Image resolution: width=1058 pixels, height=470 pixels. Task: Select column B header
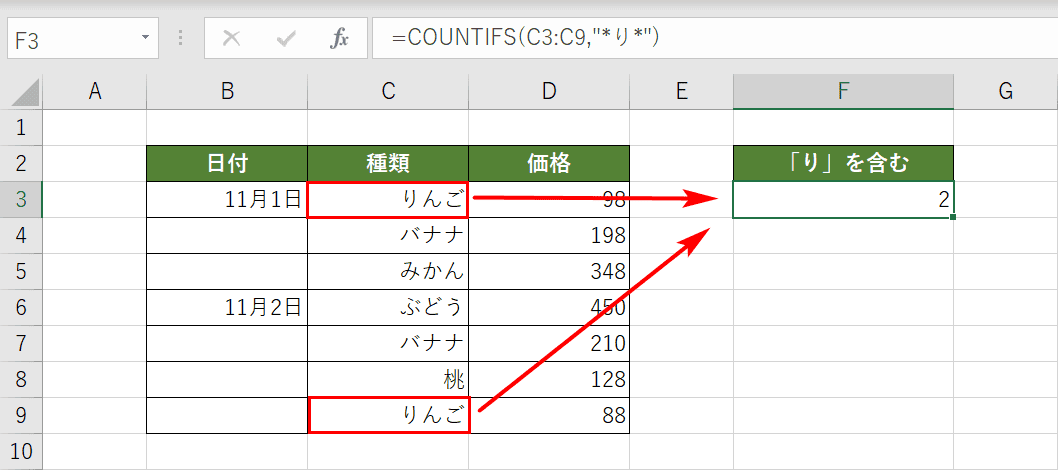coord(227,91)
